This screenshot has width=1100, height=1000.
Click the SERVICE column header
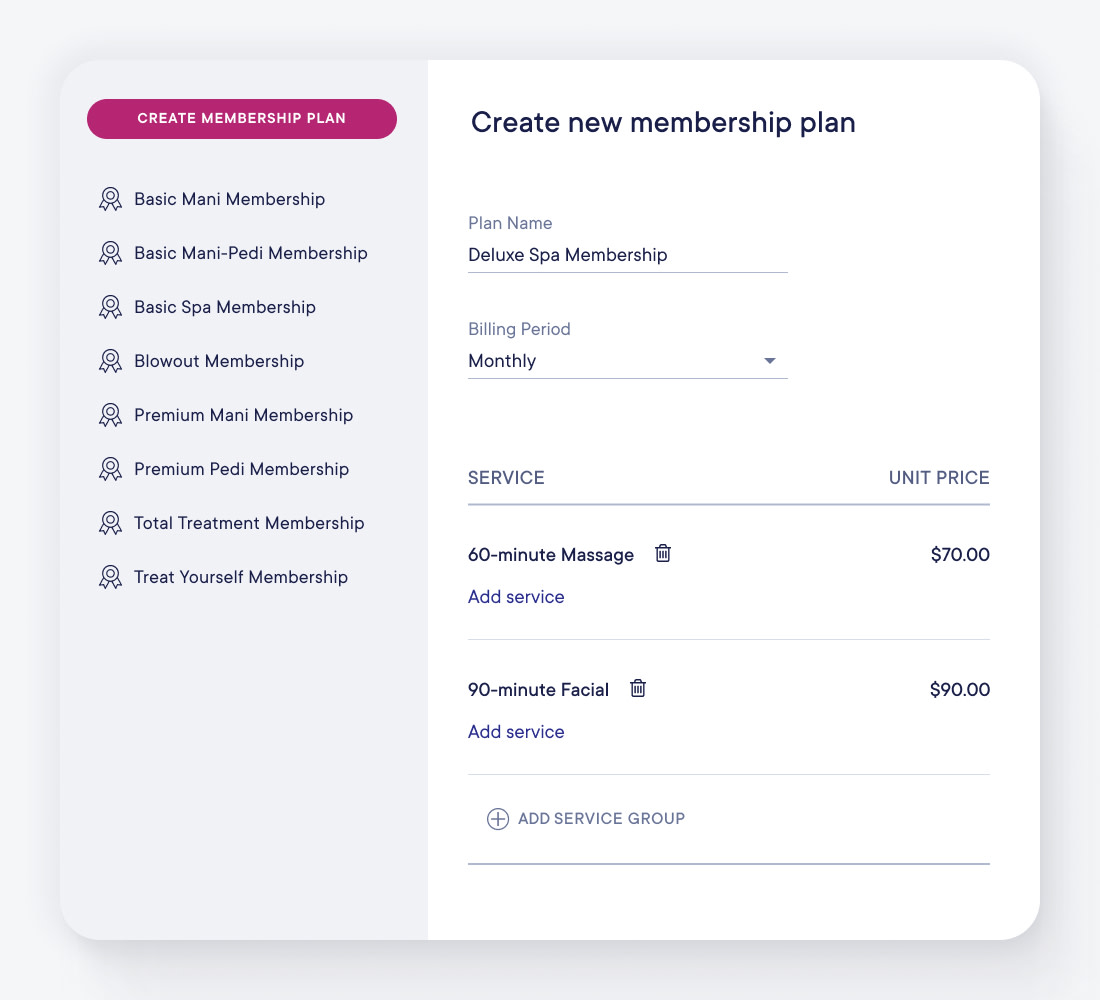(506, 478)
